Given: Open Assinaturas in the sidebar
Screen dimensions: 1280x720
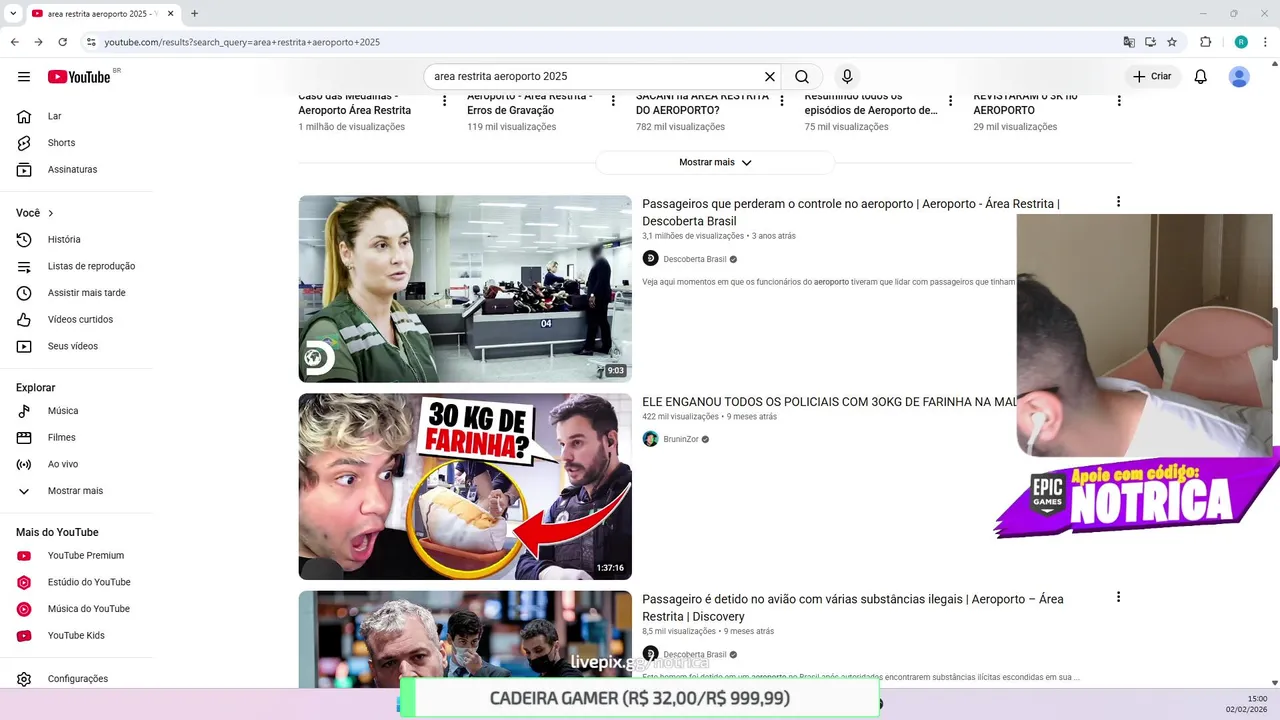Looking at the screenshot, I should tap(76, 170).
